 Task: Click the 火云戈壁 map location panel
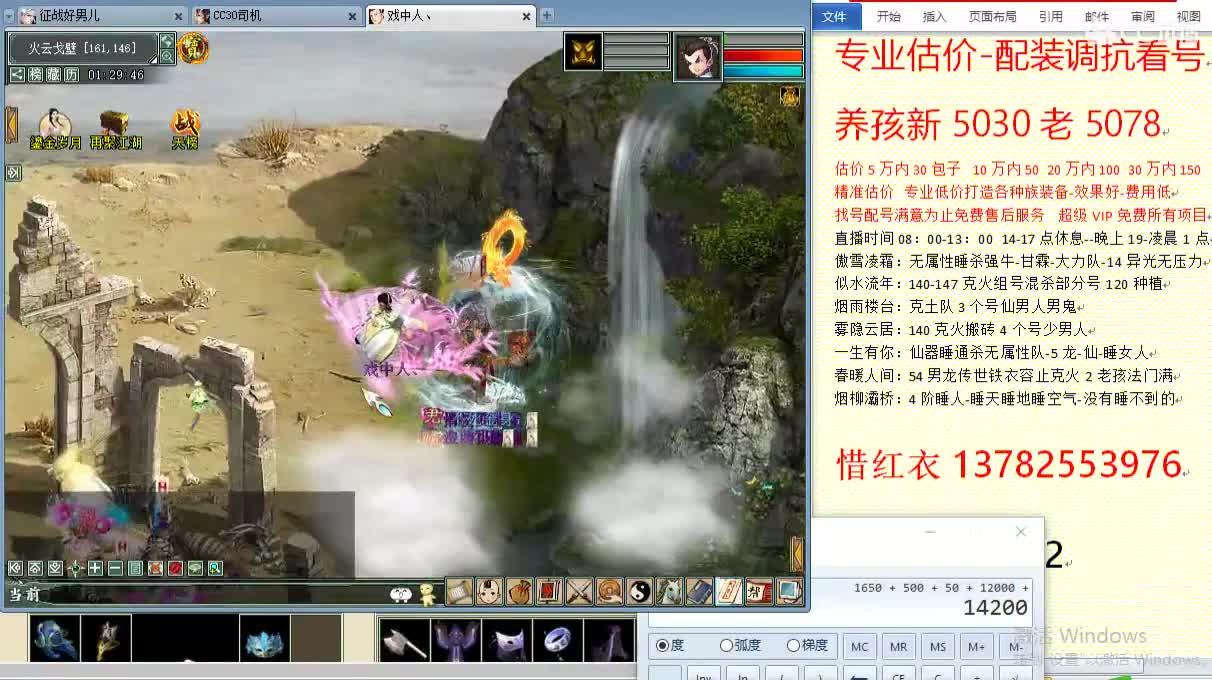click(83, 48)
